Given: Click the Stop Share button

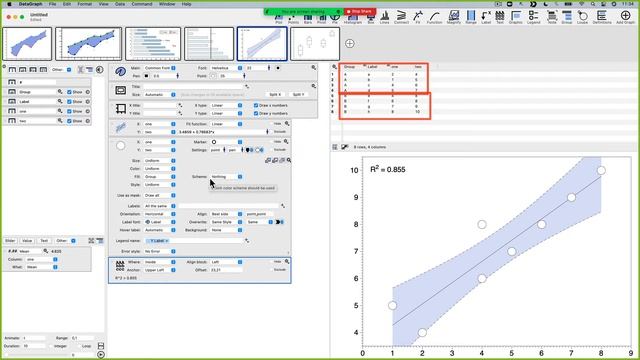Looking at the screenshot, I should click(x=360, y=11).
